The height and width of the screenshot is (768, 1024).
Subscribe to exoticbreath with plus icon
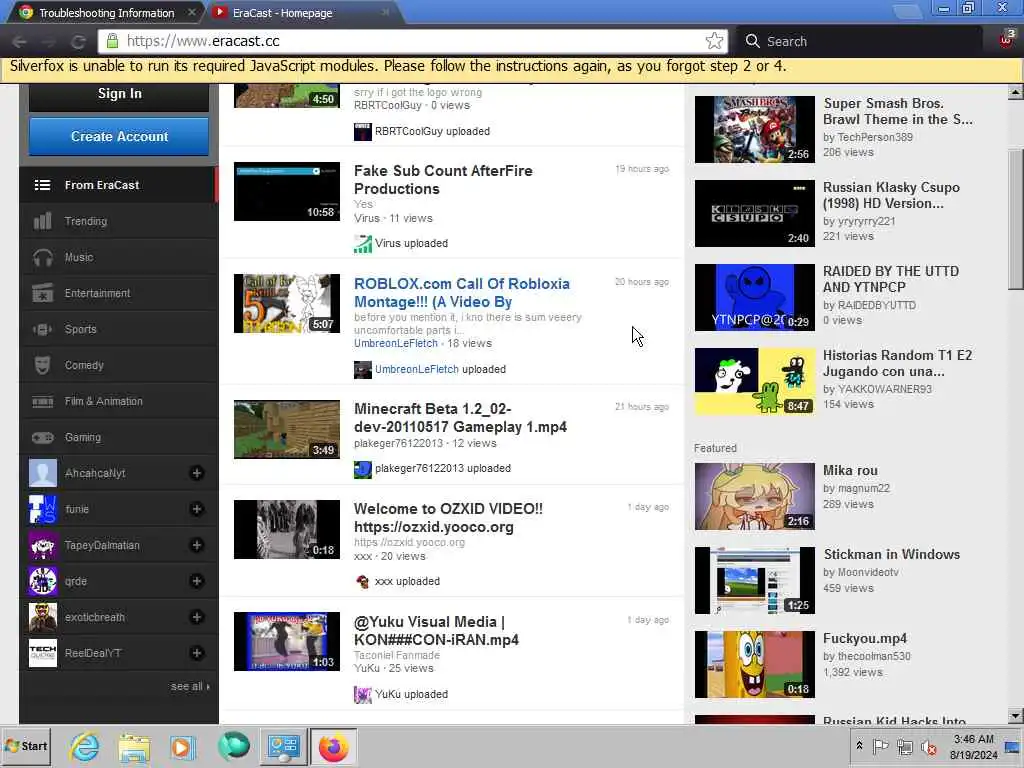197,616
